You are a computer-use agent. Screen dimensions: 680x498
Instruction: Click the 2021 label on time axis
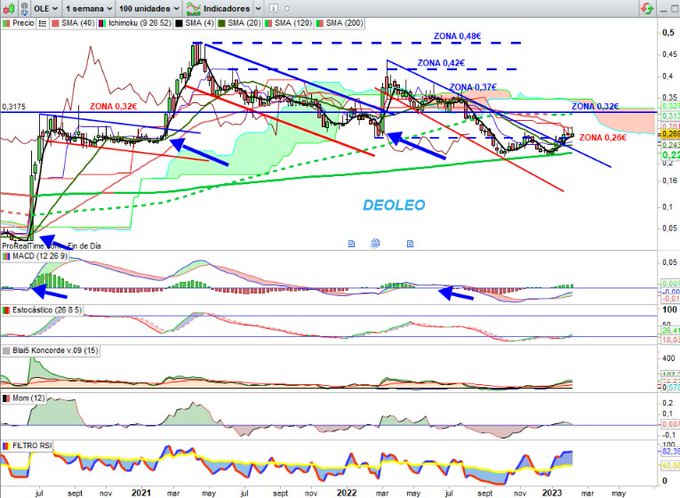(141, 493)
